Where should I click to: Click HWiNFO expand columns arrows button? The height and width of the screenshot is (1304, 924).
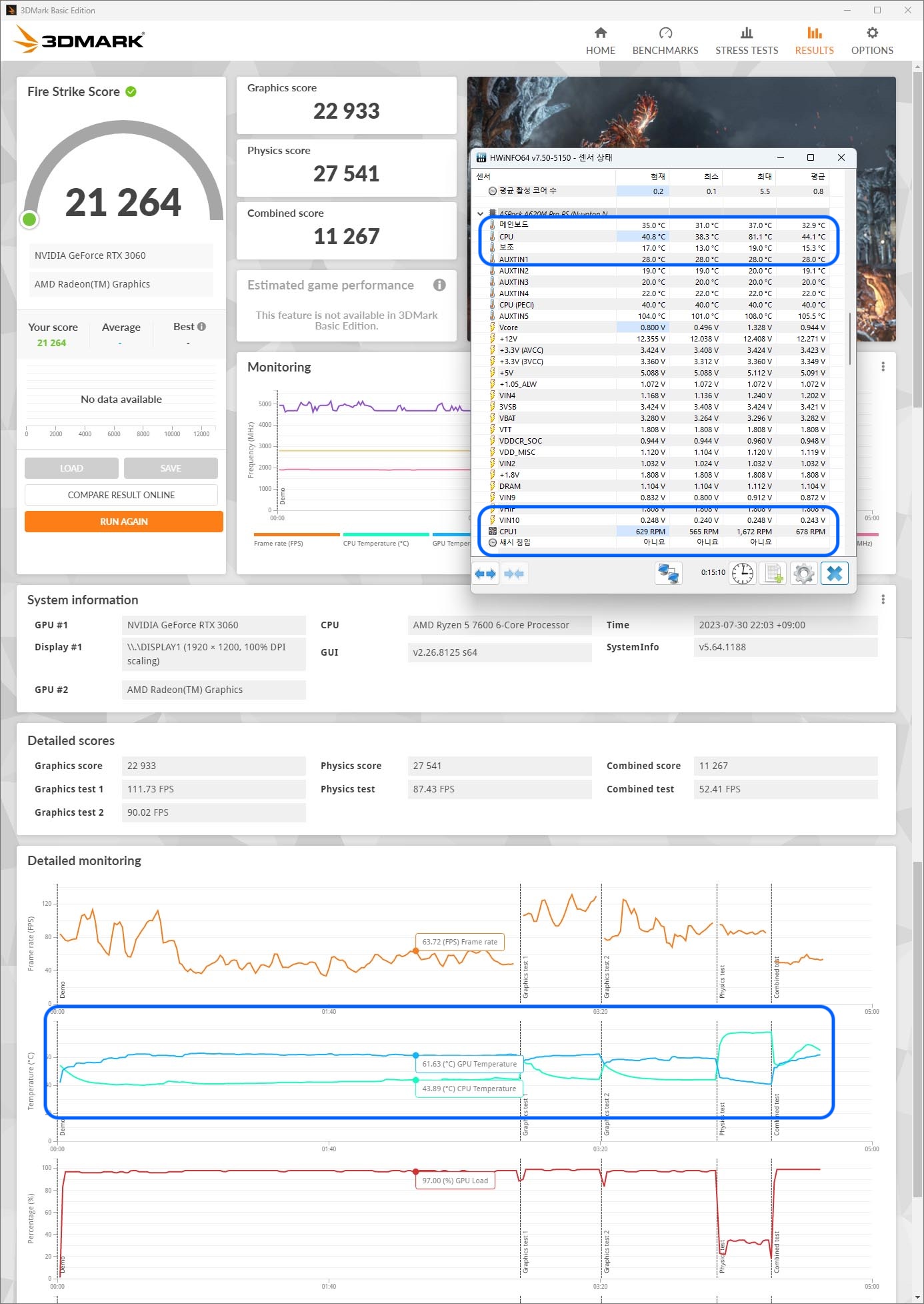pyautogui.click(x=485, y=574)
